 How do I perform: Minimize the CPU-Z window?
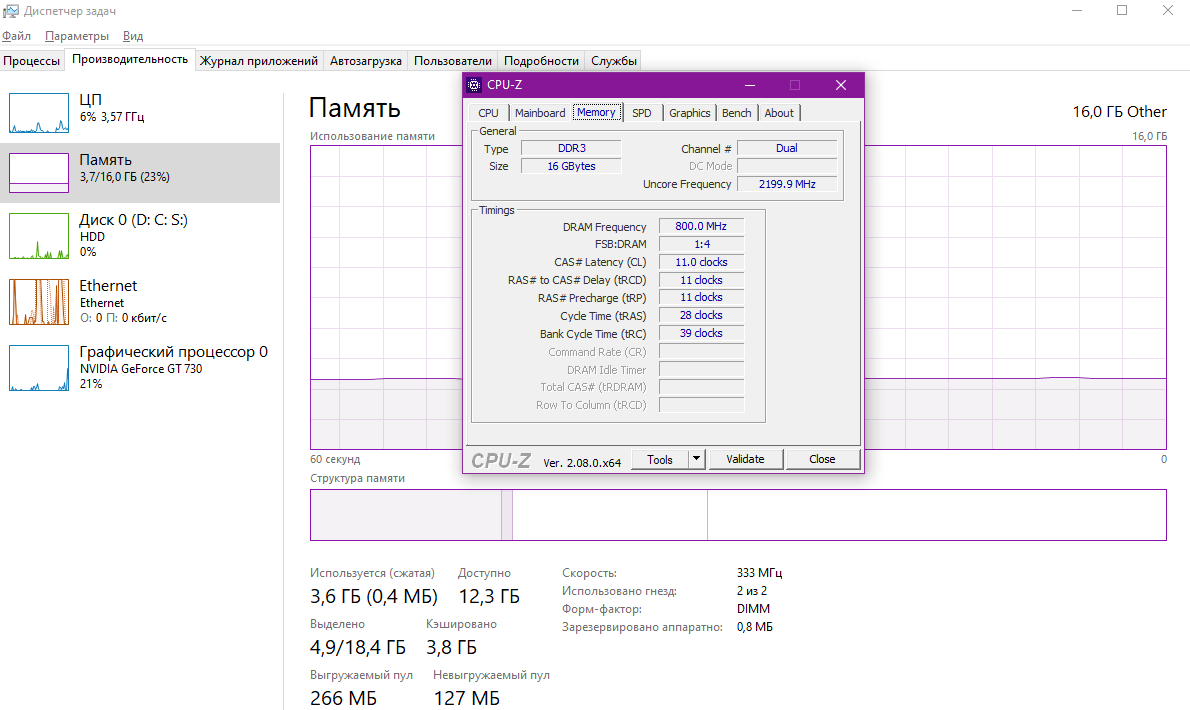(x=750, y=85)
